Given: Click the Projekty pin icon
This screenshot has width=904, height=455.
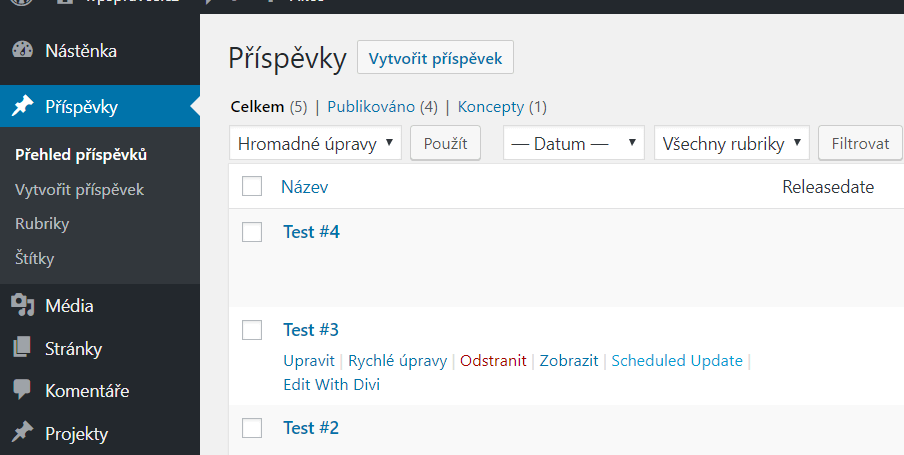Looking at the screenshot, I should (x=22, y=433).
